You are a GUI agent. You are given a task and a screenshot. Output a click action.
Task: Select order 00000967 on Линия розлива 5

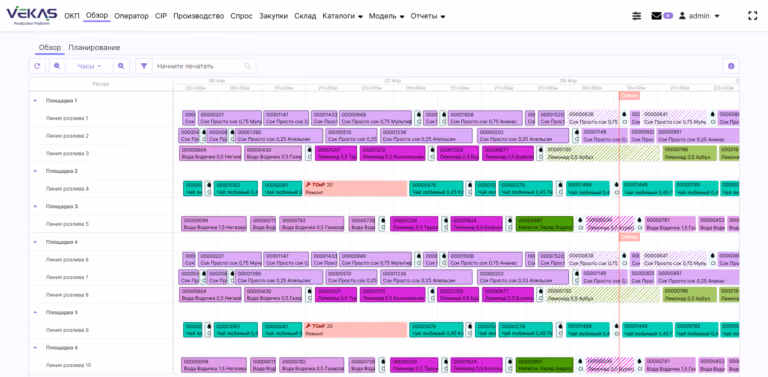tap(544, 224)
